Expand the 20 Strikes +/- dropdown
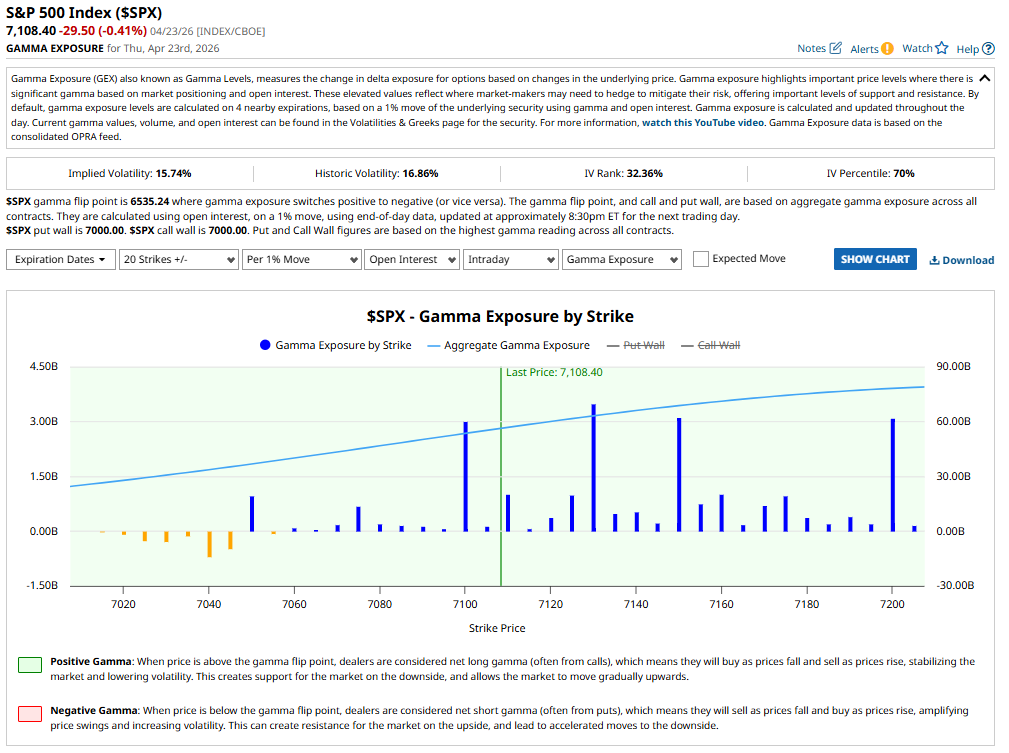Image resolution: width=1009 pixels, height=753 pixels. tap(177, 259)
